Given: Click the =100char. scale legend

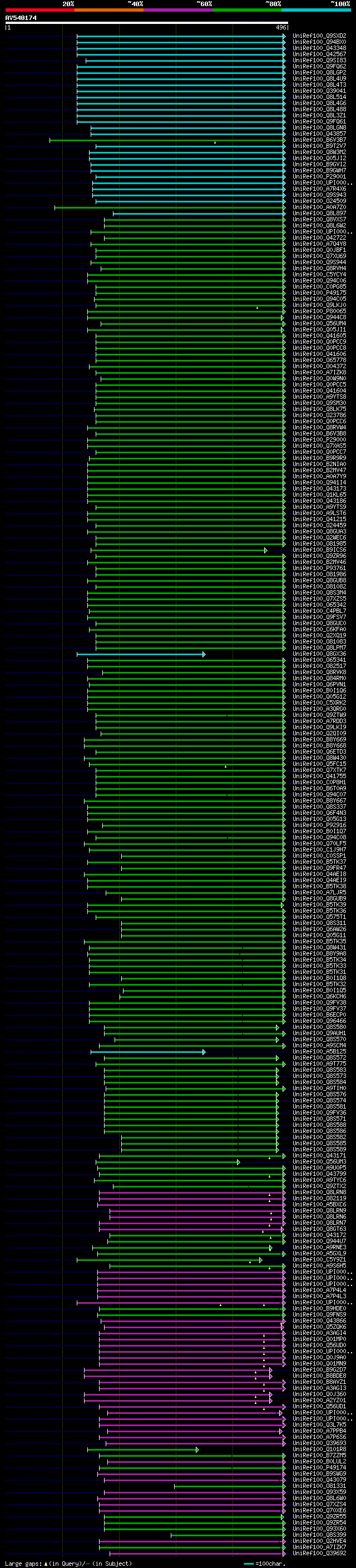Looking at the screenshot, I should pos(265,1563).
